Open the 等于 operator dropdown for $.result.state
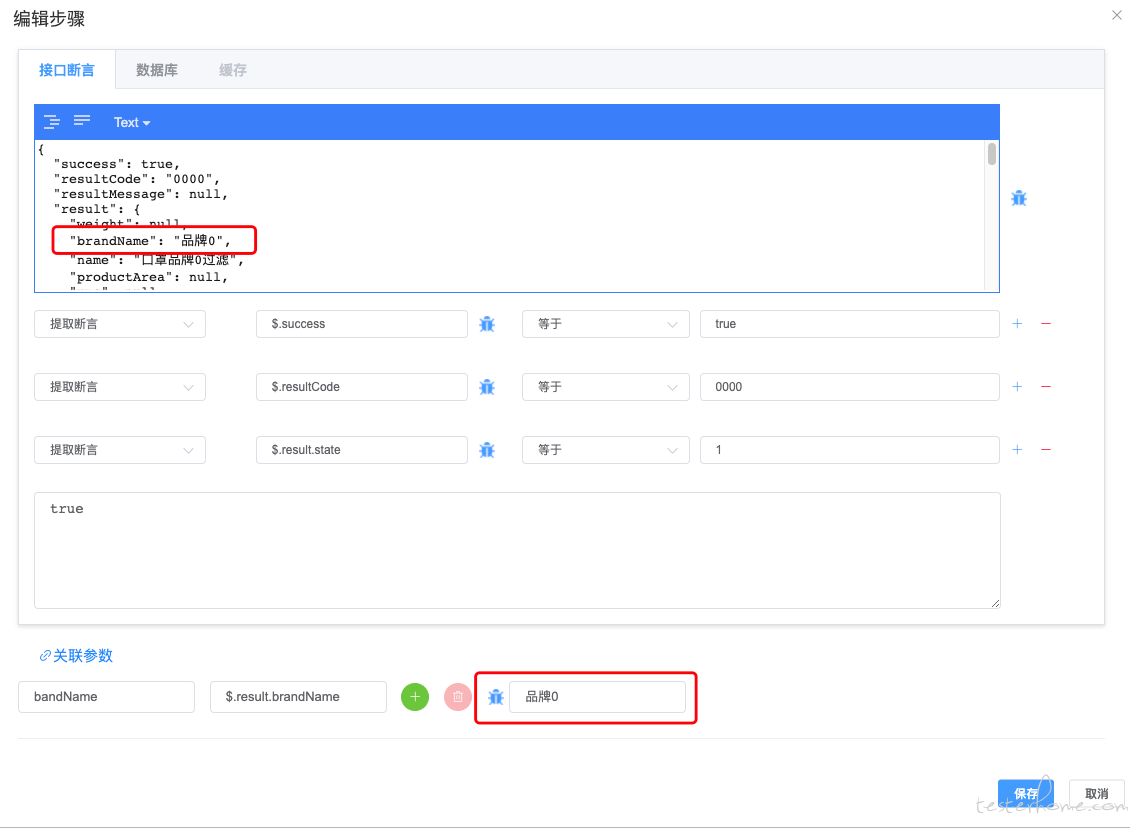 click(605, 450)
